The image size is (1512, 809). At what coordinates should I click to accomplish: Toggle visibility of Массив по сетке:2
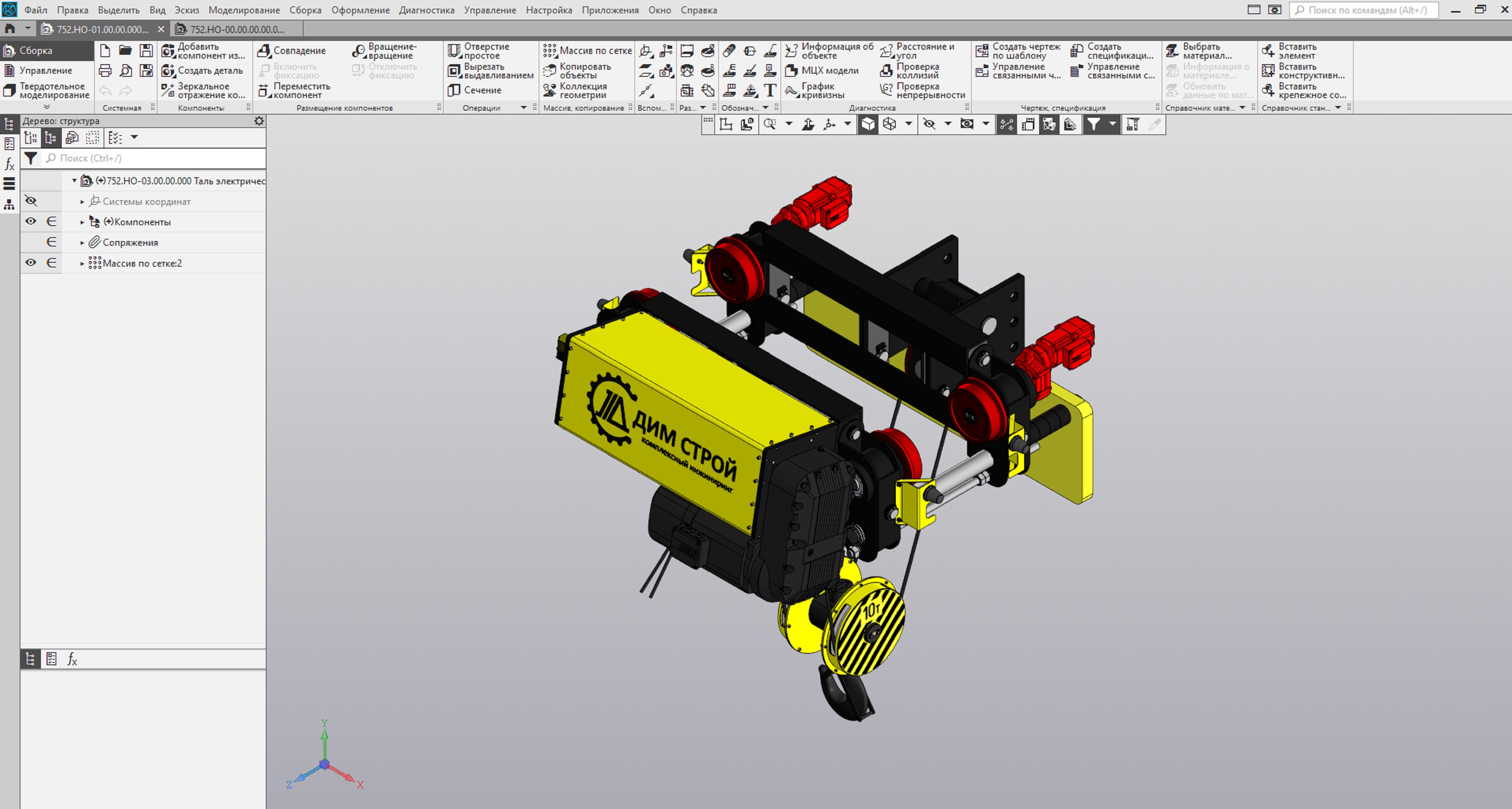31,262
